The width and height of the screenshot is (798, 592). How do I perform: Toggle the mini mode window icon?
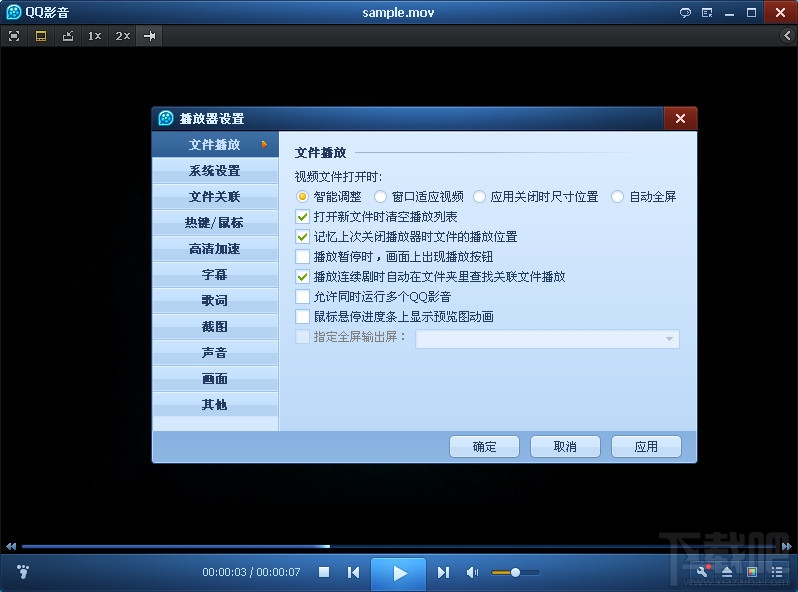tap(41, 36)
